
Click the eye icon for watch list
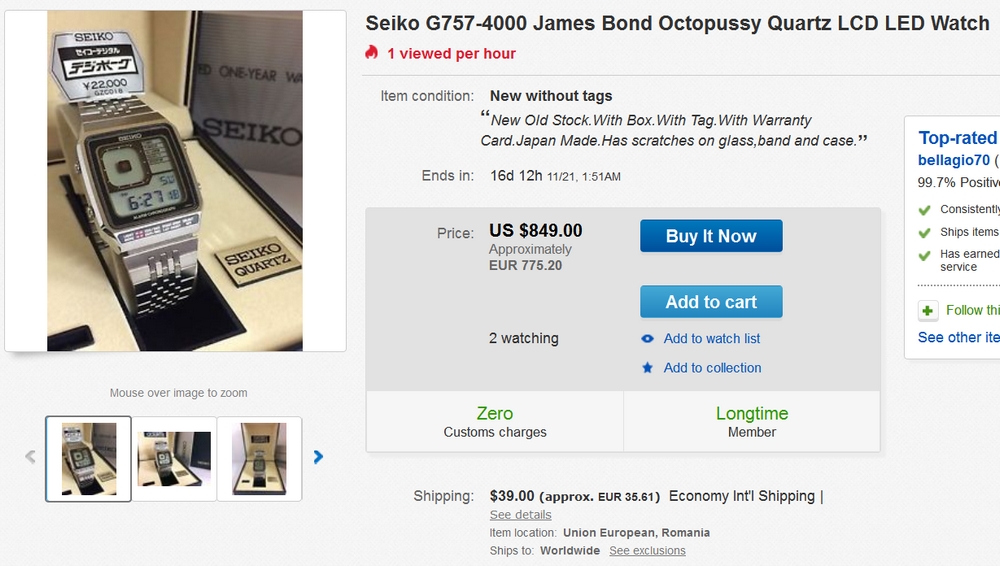tap(648, 339)
